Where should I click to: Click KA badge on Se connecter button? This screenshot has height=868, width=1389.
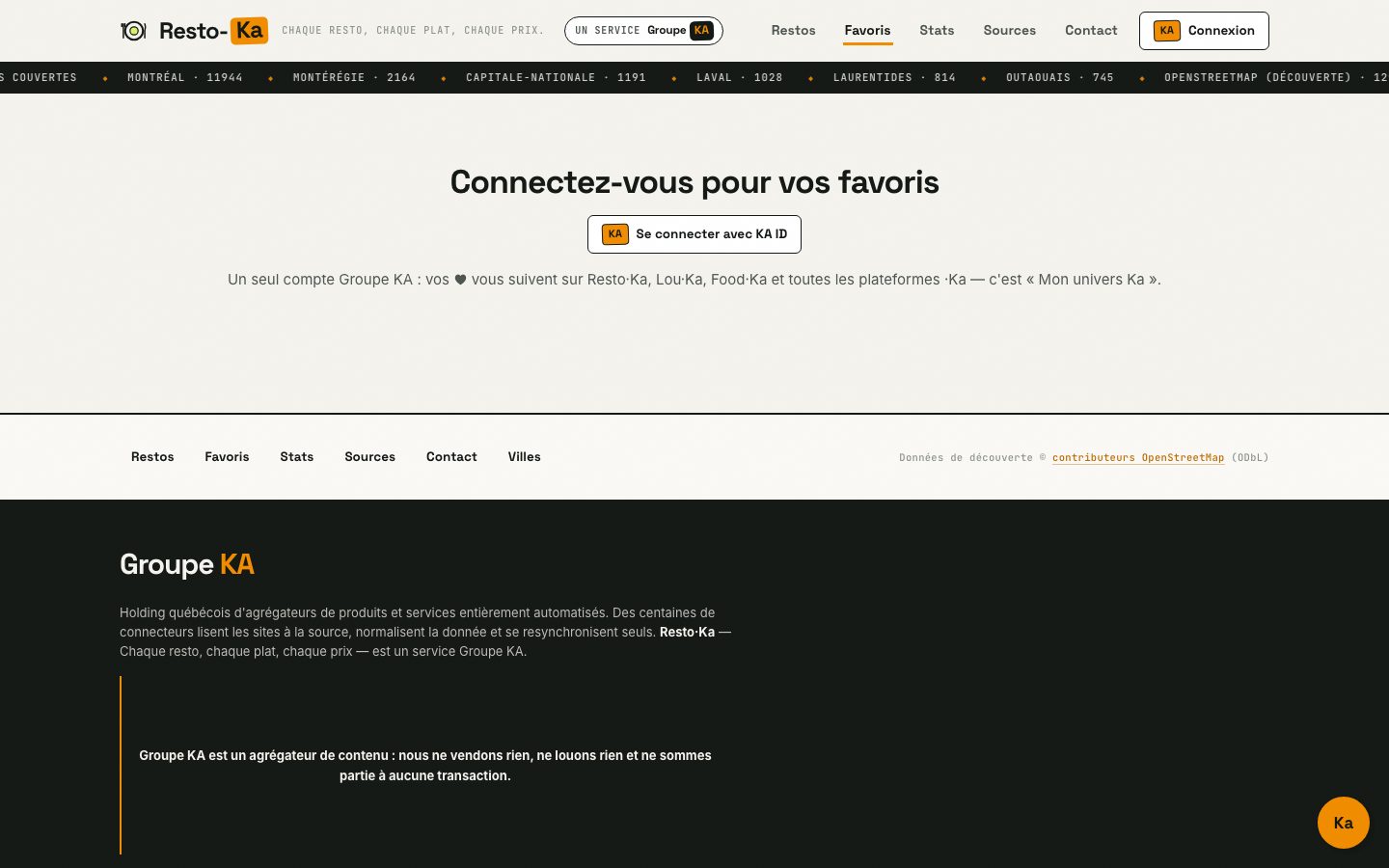click(x=615, y=234)
